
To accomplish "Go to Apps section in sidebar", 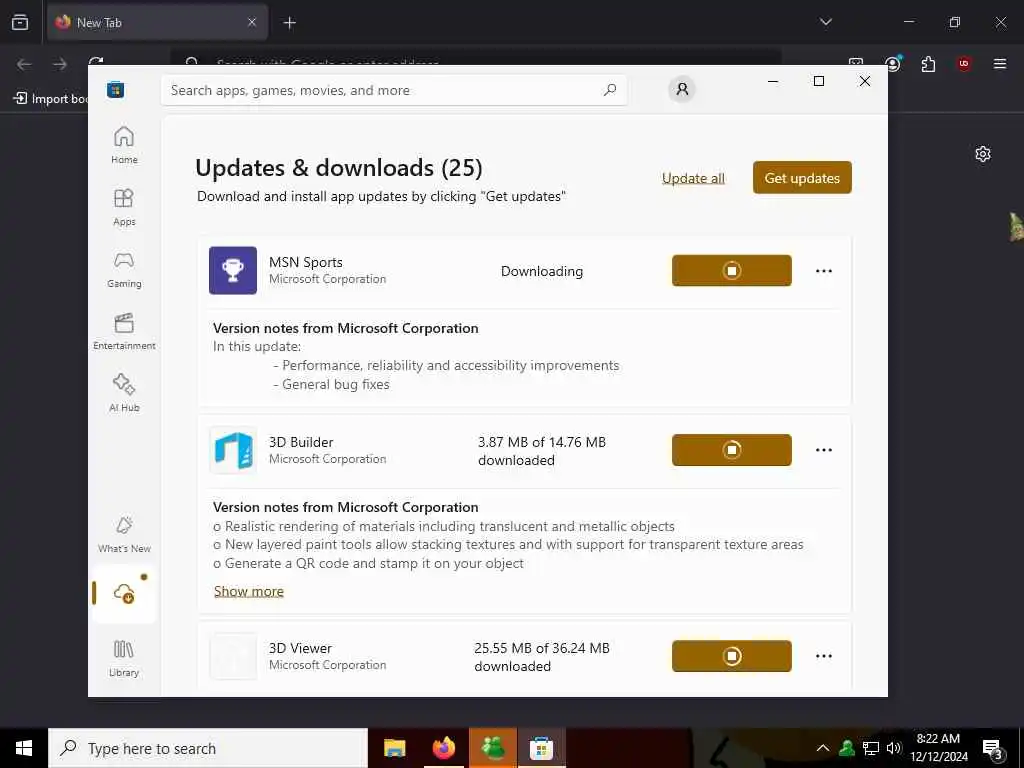I will point(124,207).
